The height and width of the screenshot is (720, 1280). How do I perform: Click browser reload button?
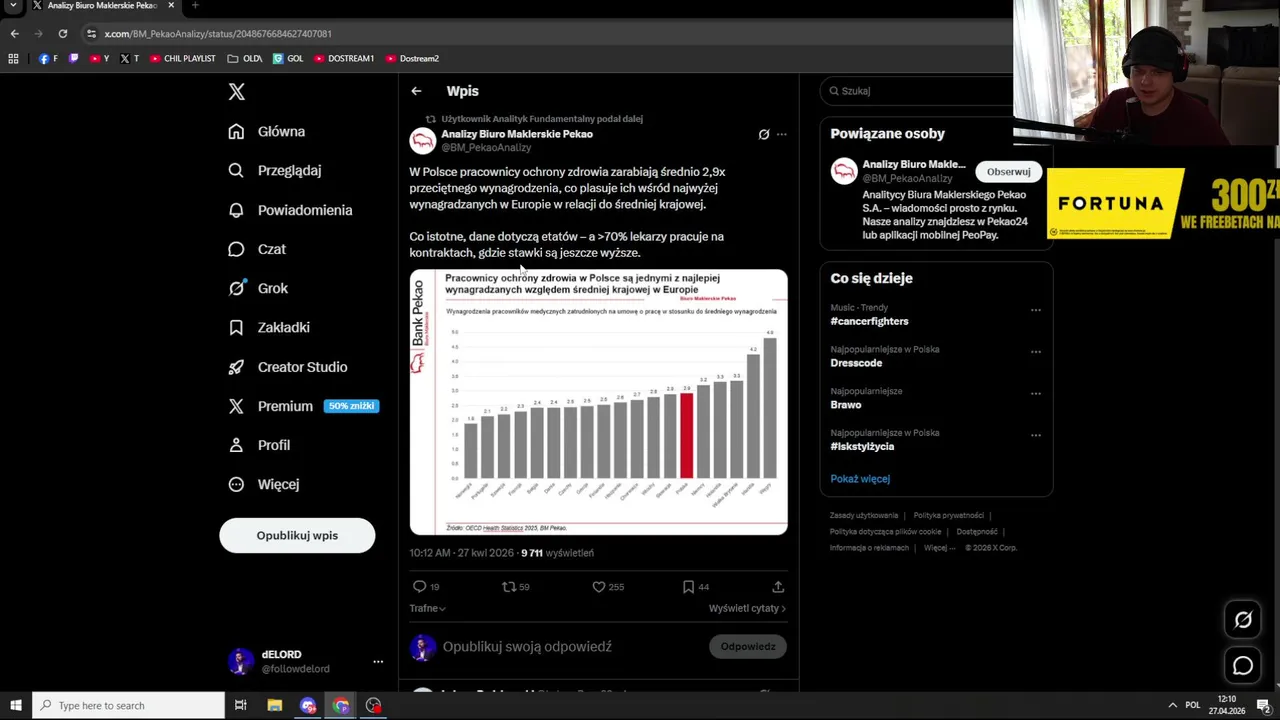coord(62,33)
